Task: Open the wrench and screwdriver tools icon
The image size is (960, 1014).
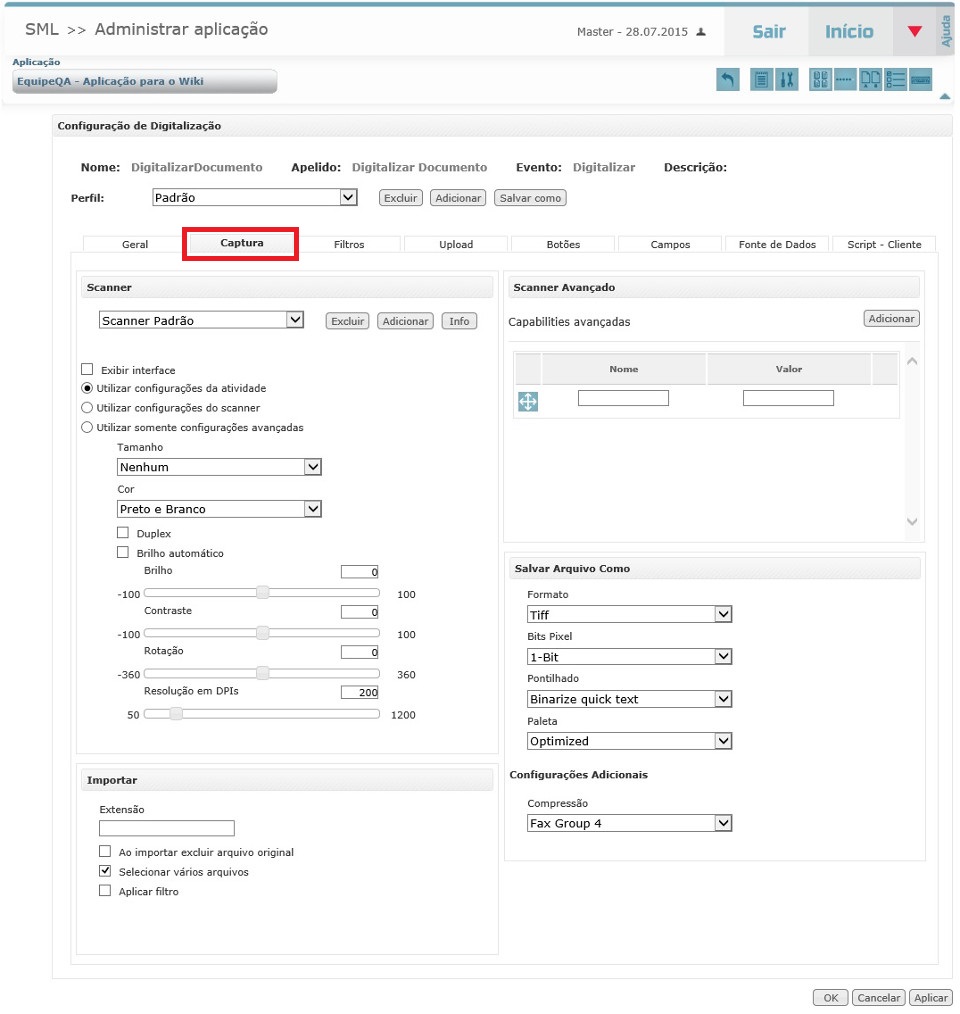Action: 787,81
